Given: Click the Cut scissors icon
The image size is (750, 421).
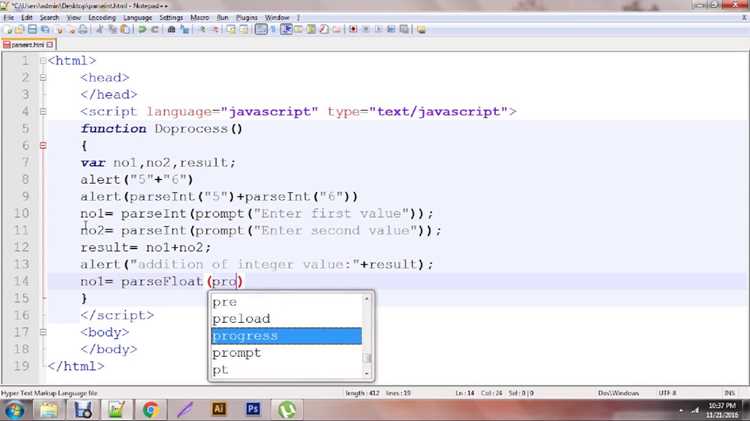Looking at the screenshot, I should tap(99, 30).
